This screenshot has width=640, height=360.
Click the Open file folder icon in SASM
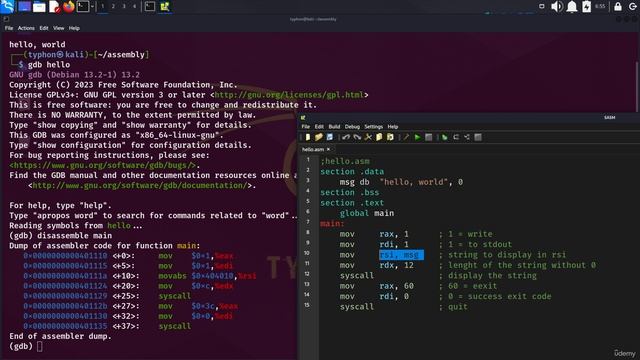[318, 138]
